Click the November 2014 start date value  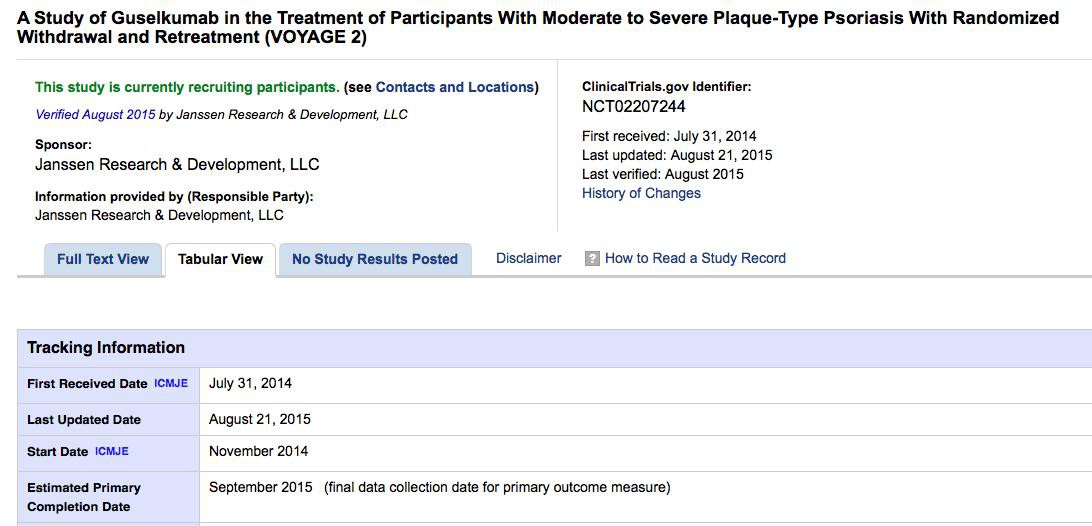(x=258, y=452)
